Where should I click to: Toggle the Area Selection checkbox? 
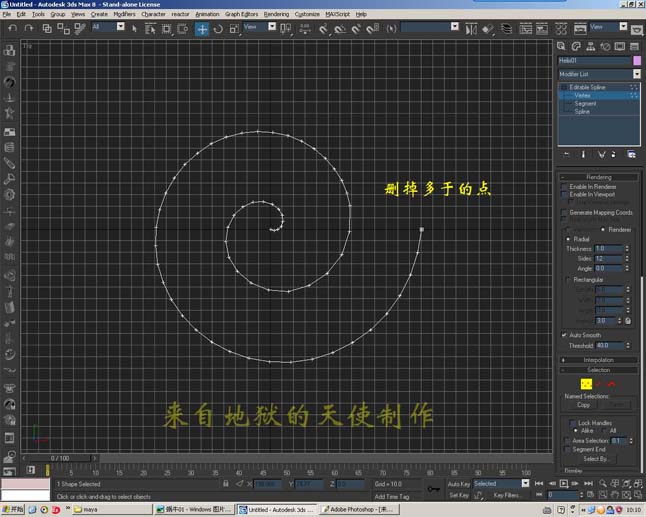click(x=567, y=441)
